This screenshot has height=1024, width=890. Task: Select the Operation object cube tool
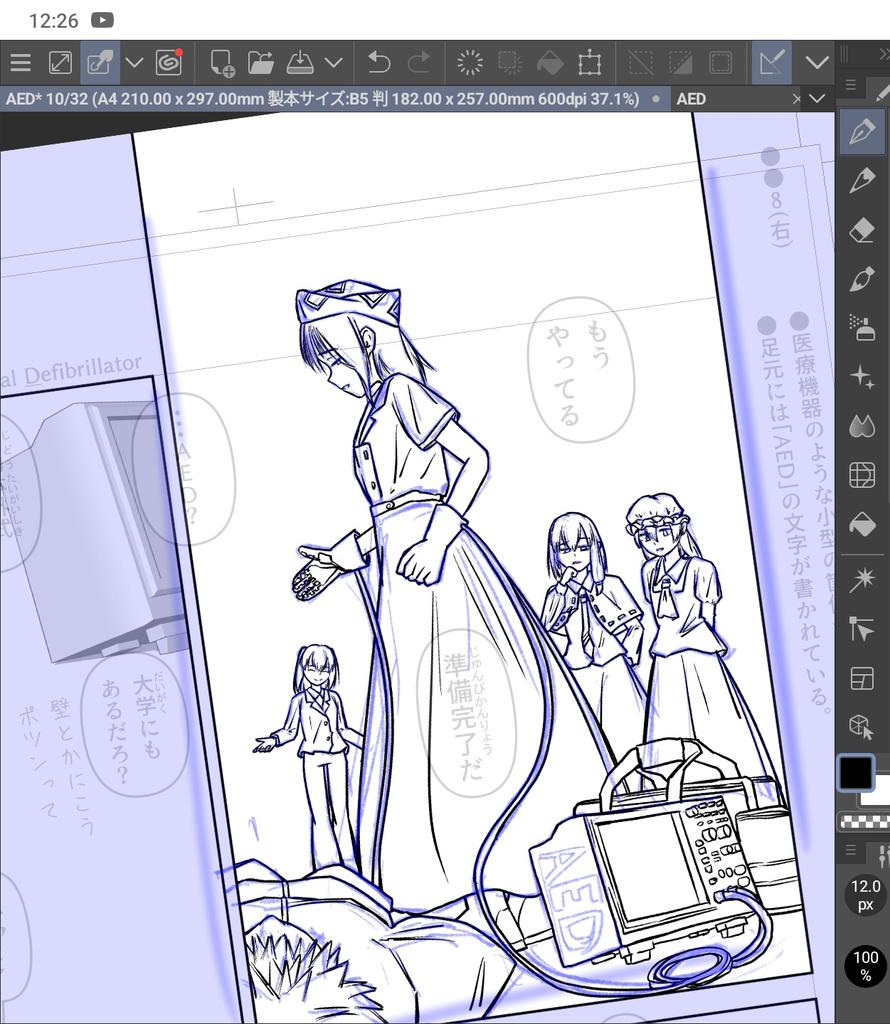pyautogui.click(x=862, y=726)
